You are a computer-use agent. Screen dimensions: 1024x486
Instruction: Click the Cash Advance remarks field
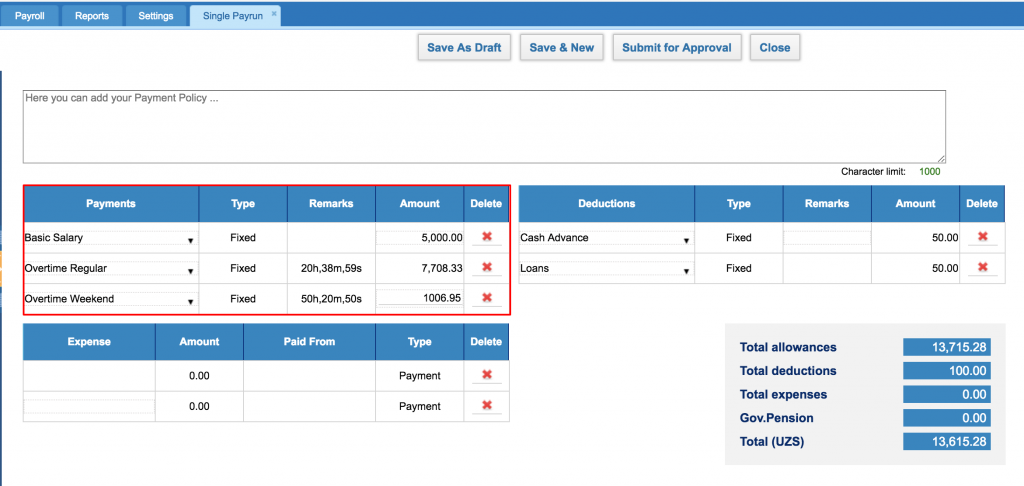click(x=827, y=238)
